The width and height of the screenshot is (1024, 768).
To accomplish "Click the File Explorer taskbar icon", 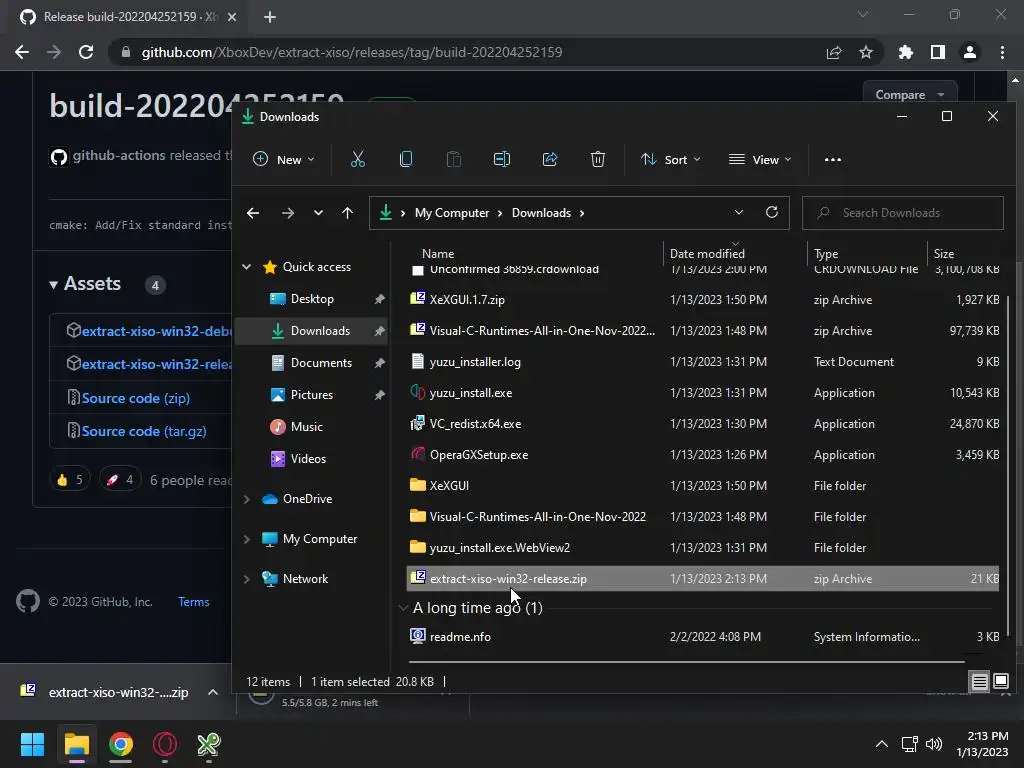I will [x=76, y=744].
